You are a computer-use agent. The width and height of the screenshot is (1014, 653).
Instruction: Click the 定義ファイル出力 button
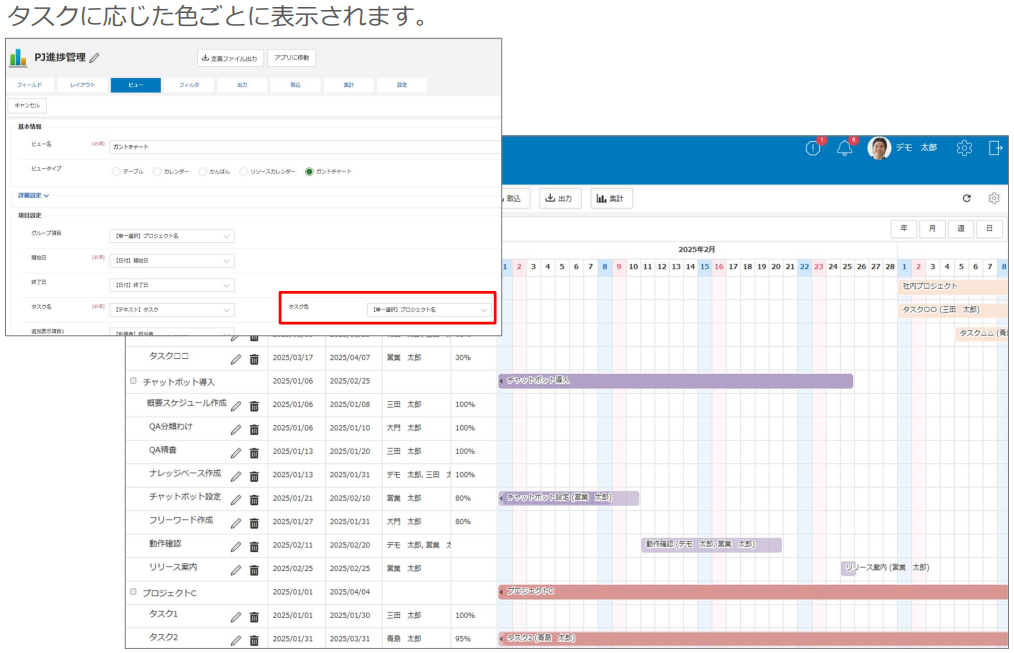[230, 58]
